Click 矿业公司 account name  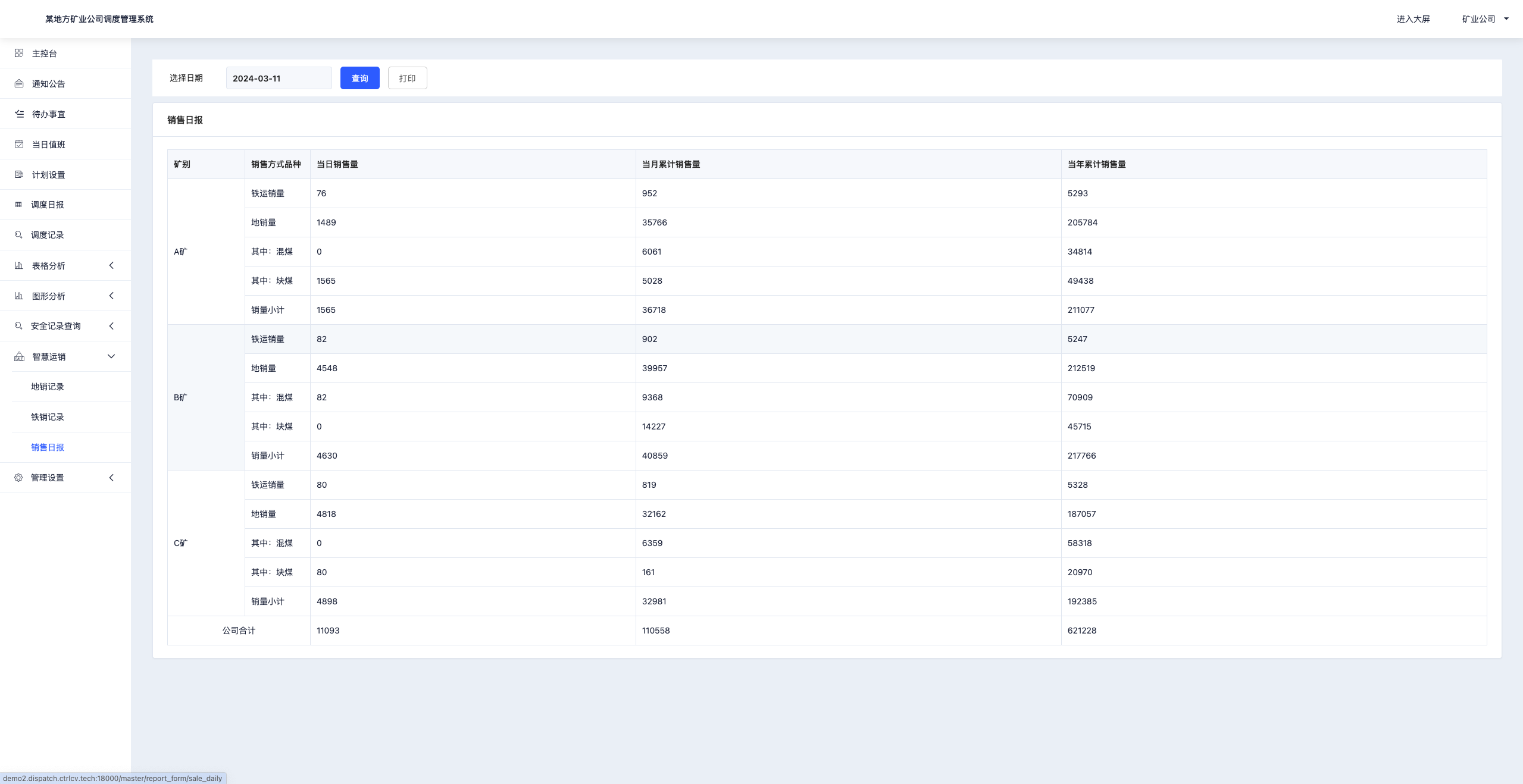click(x=1478, y=19)
